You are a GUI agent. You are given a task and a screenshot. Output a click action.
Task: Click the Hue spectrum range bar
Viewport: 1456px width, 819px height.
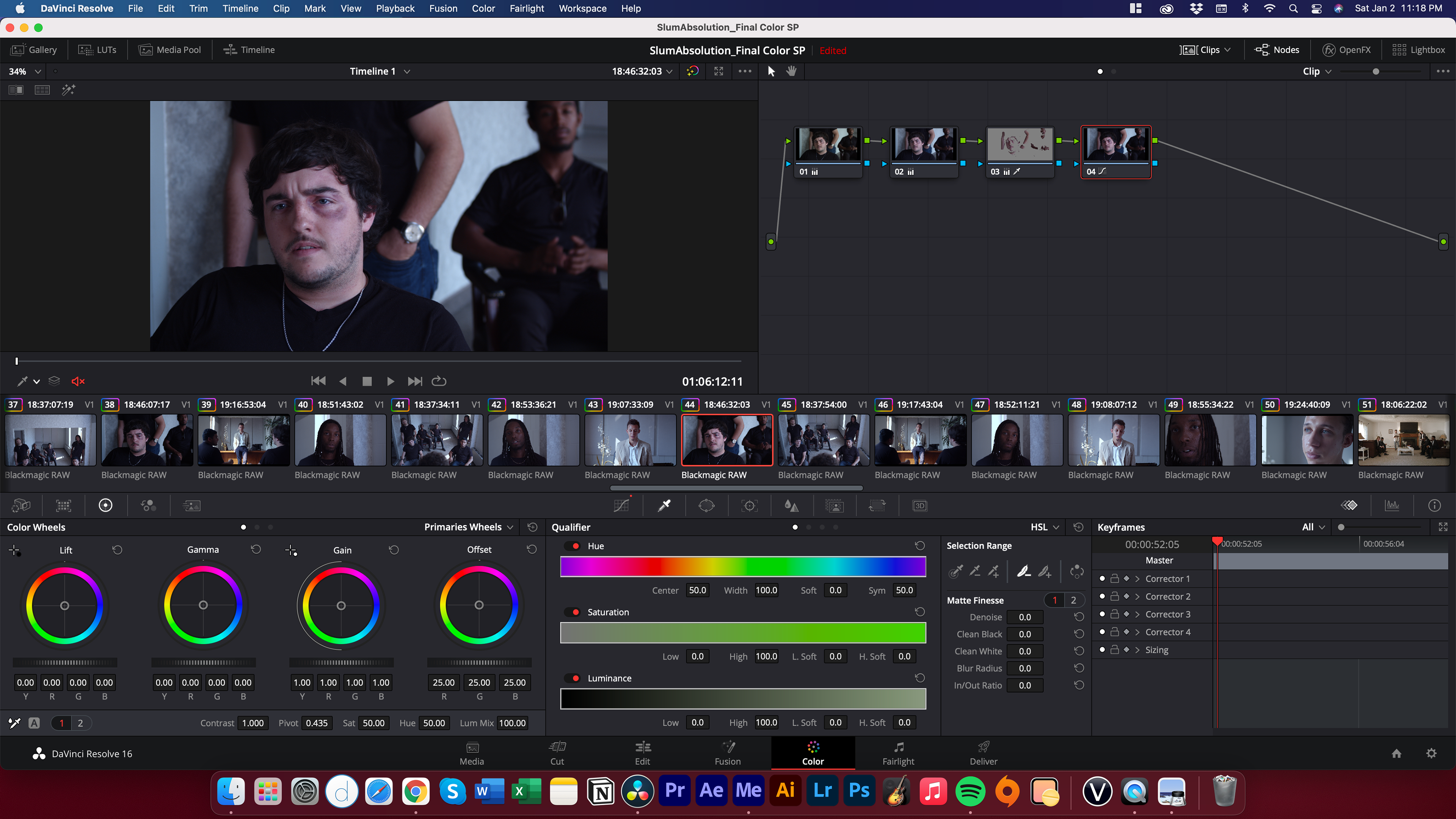click(x=743, y=566)
